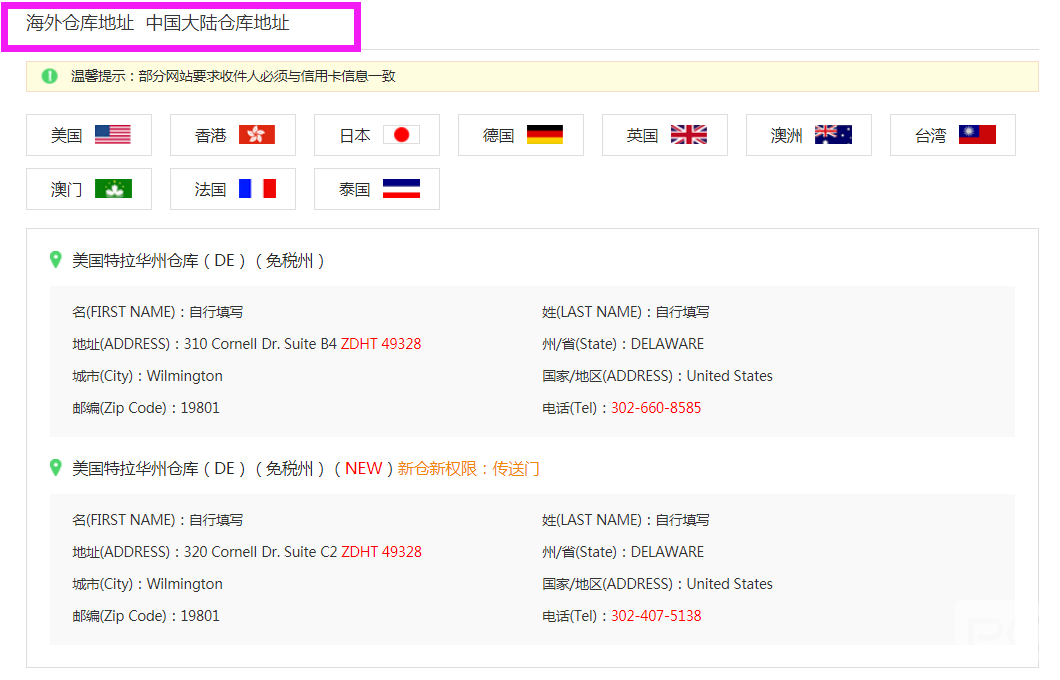The image size is (1060, 680).
Task: Switch to 海外仓库地址 tab
Action: [x=80, y=23]
